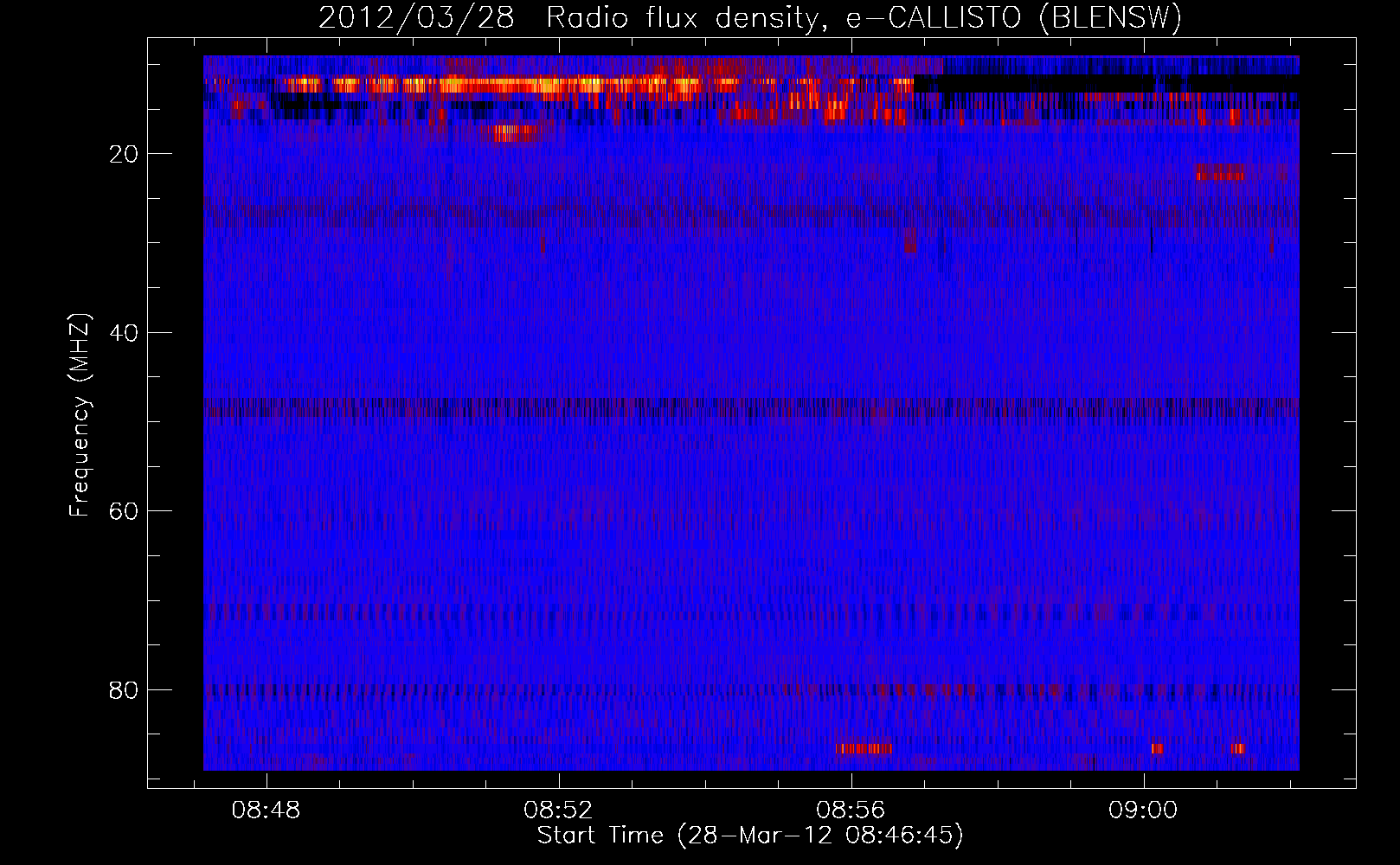The image size is (1400, 865).
Task: Click the 60 frequency tick label
Action: click(x=125, y=511)
